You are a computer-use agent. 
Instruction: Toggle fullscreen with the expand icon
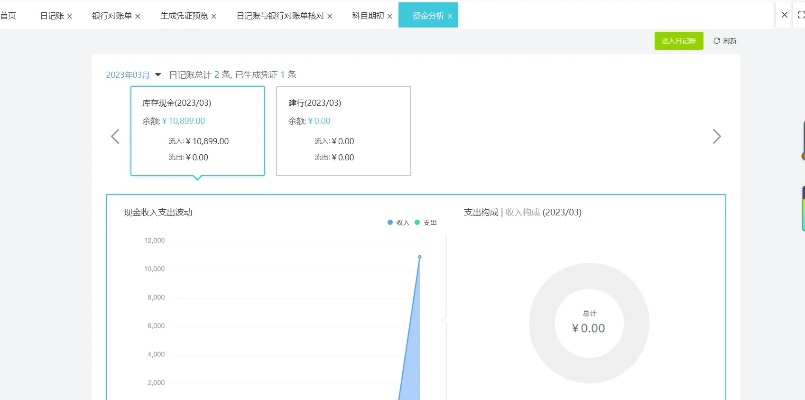pyautogui.click(x=801, y=15)
